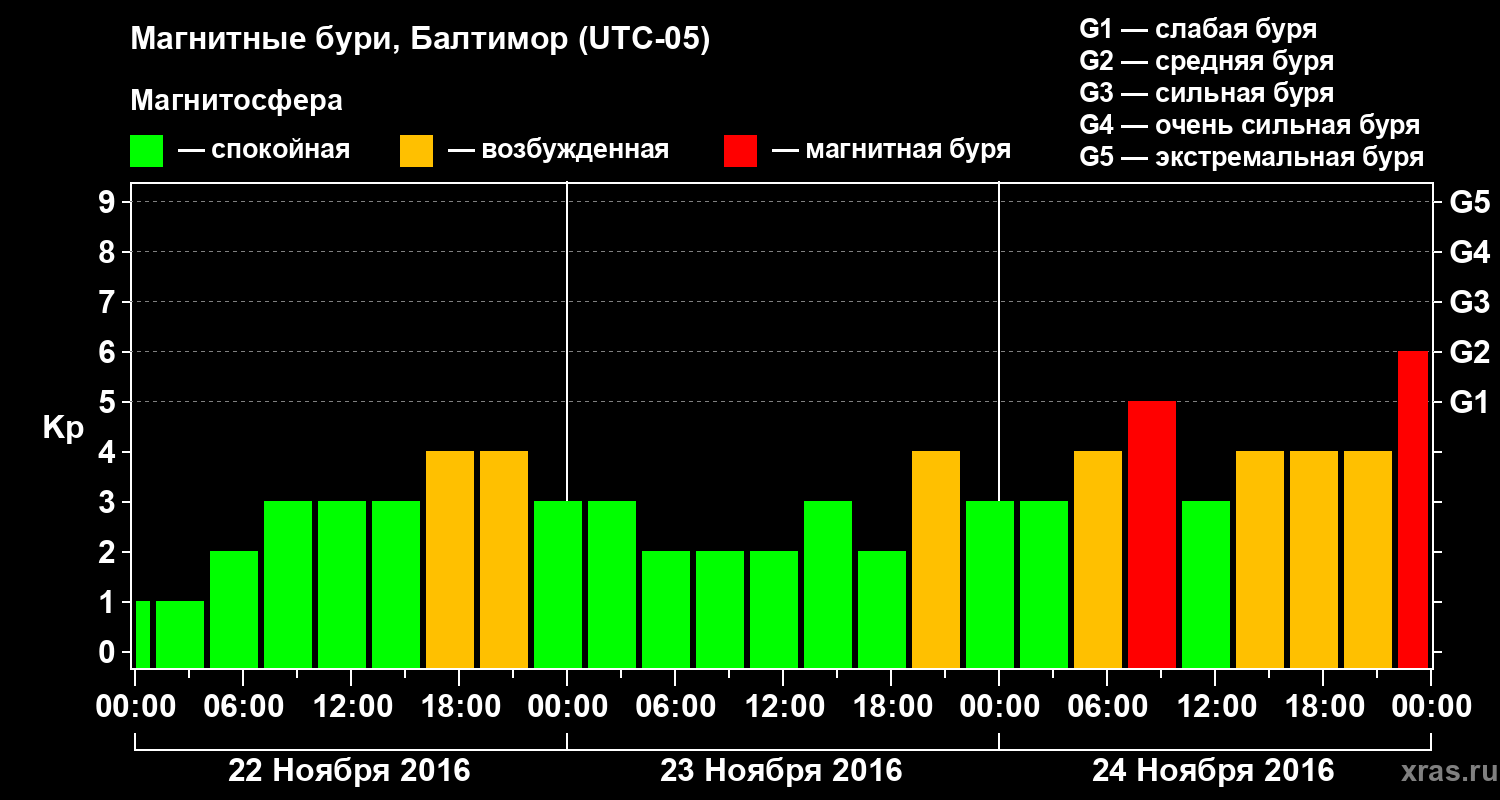Click the green bar between red and orange bars on 24 November

(x=1206, y=584)
